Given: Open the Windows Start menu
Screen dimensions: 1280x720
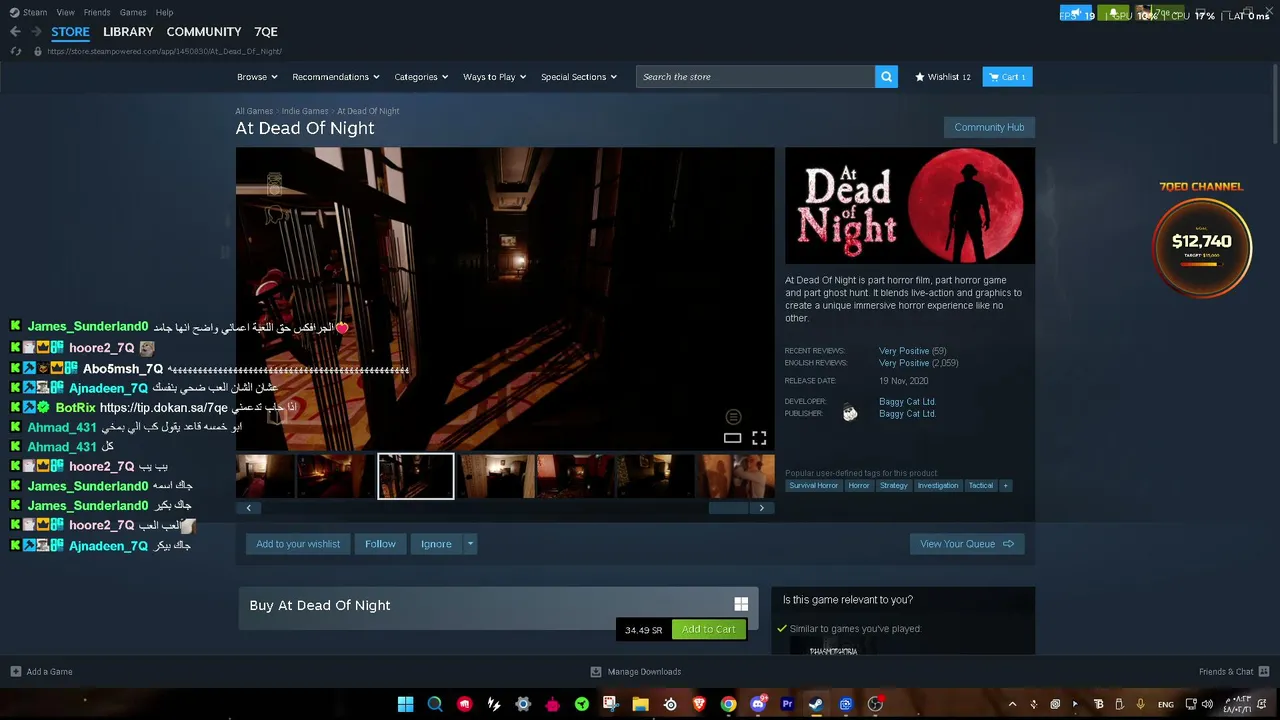Looking at the screenshot, I should point(405,704).
